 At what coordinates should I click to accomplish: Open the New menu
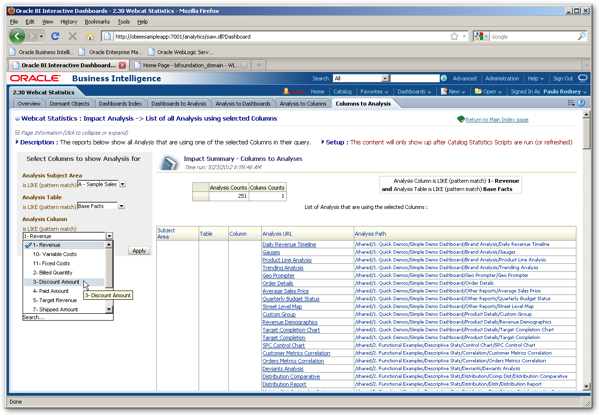click(453, 92)
